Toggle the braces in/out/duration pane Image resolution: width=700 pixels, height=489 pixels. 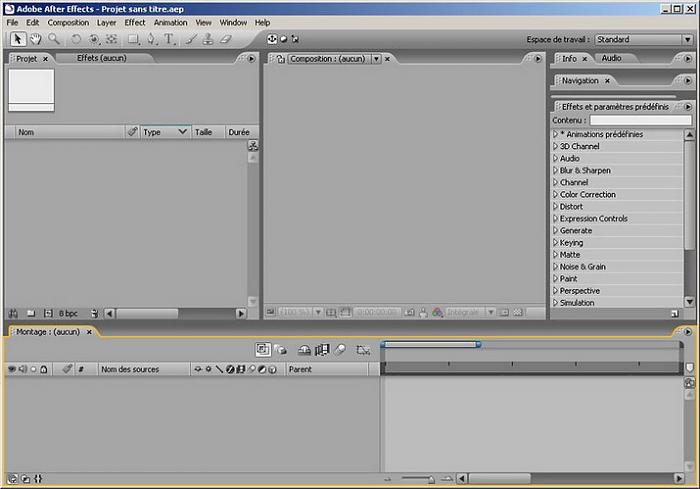[x=38, y=479]
